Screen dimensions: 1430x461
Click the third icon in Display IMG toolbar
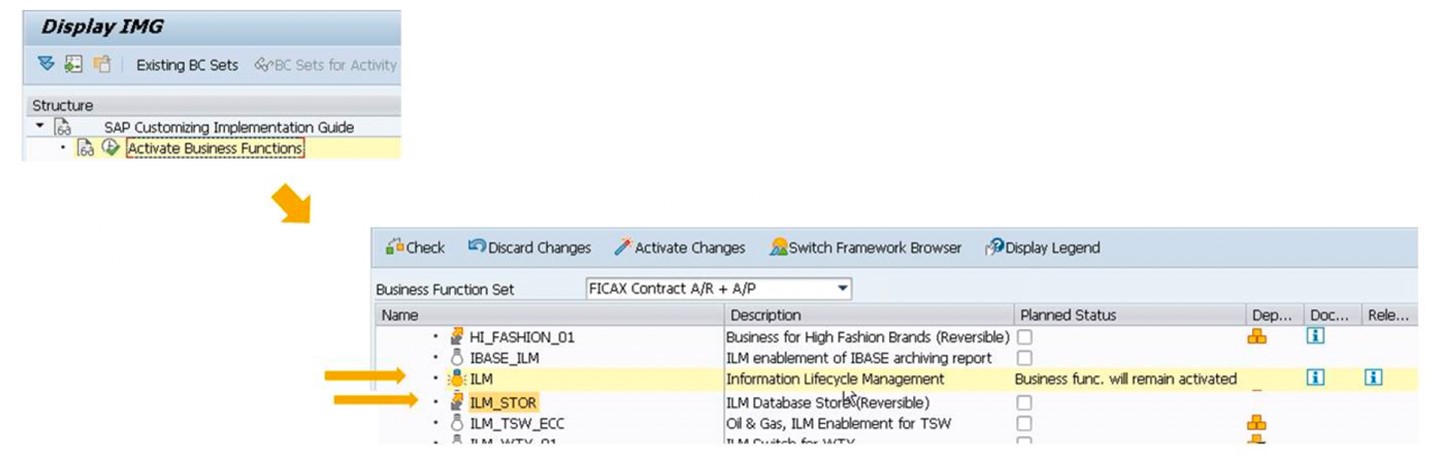coord(101,65)
